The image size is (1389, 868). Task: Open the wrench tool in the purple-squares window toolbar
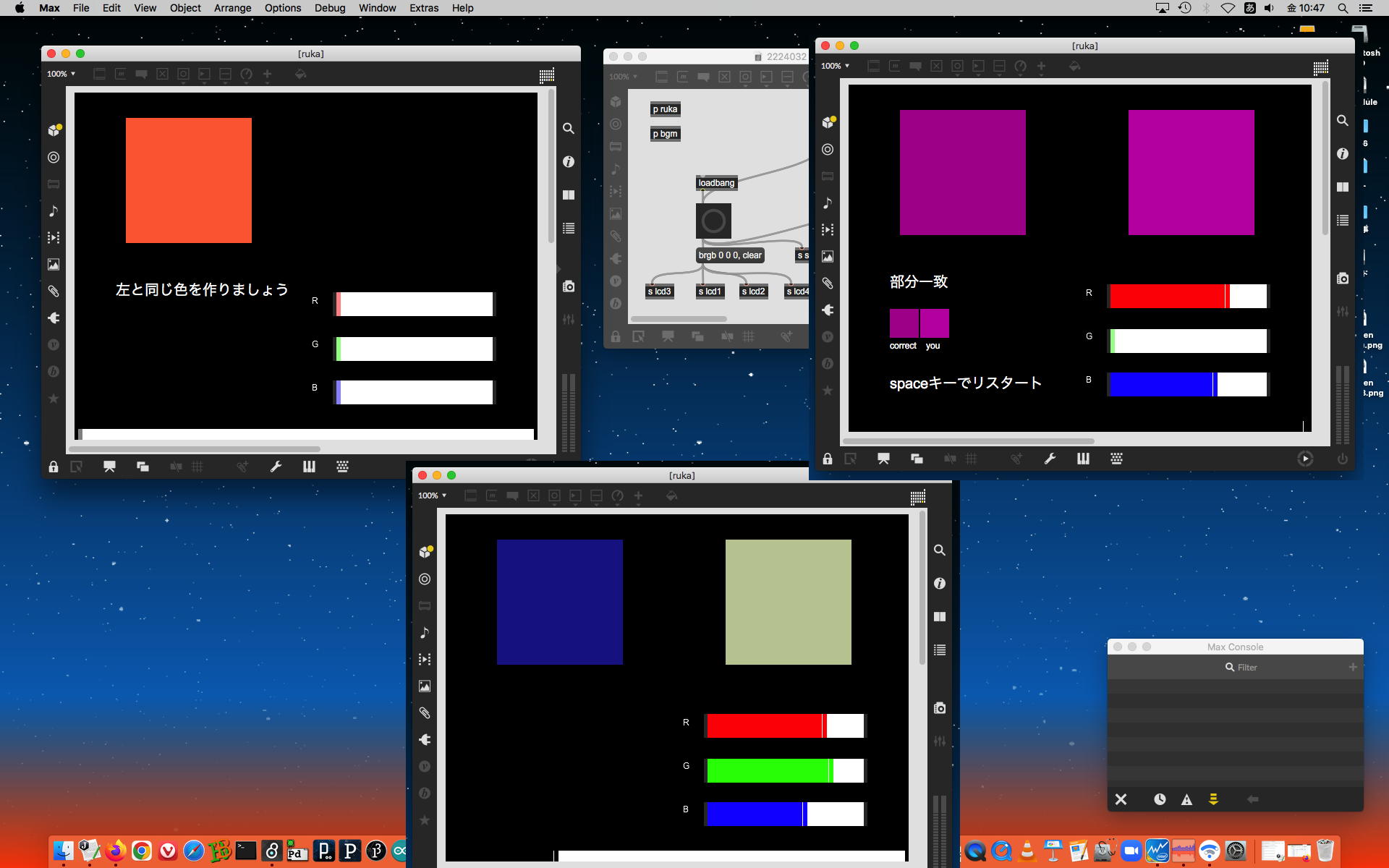pos(1050,459)
